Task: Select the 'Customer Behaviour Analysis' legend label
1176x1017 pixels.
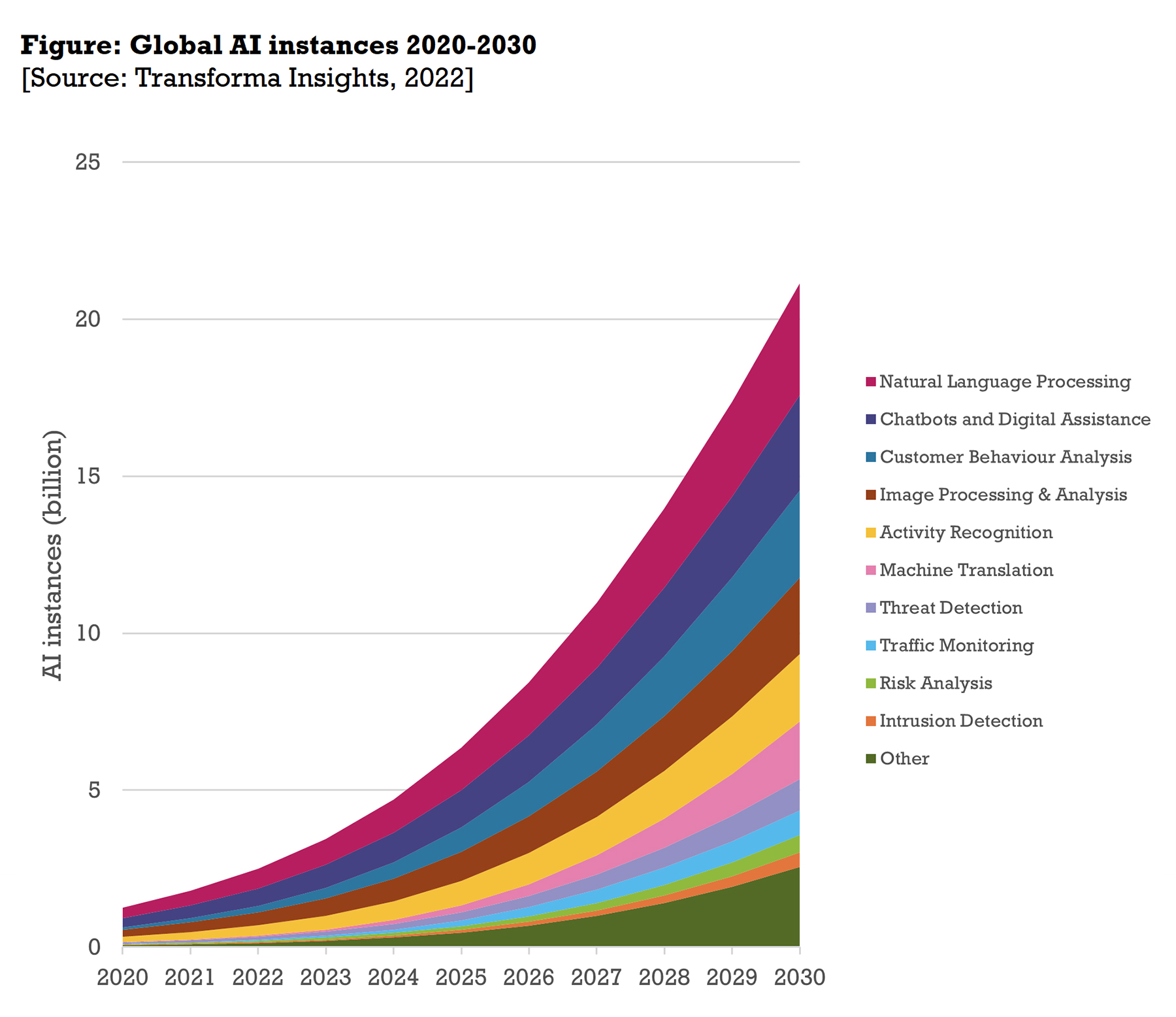Action: 1005,457
